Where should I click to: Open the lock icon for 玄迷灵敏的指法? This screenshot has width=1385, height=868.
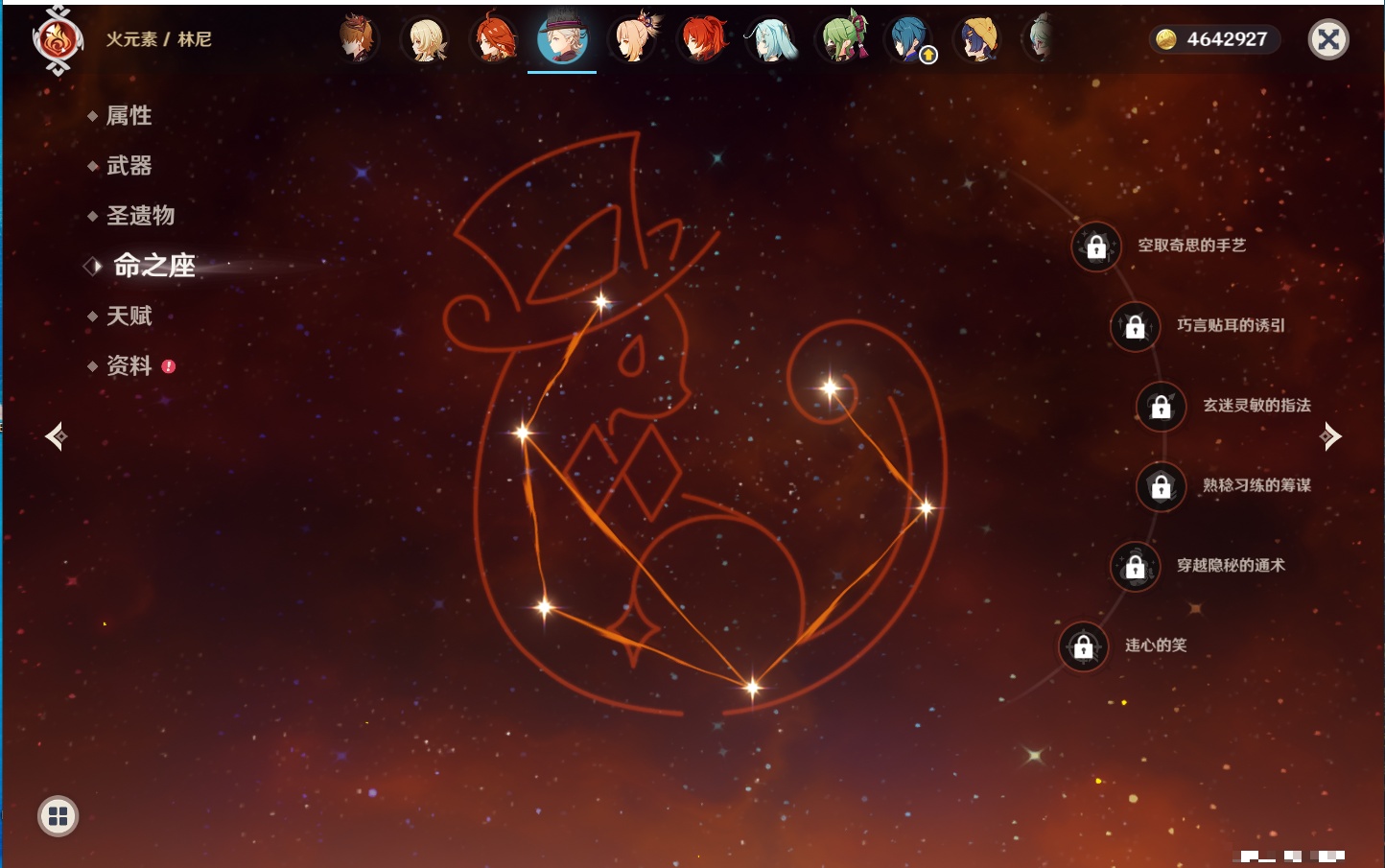[x=1162, y=407]
